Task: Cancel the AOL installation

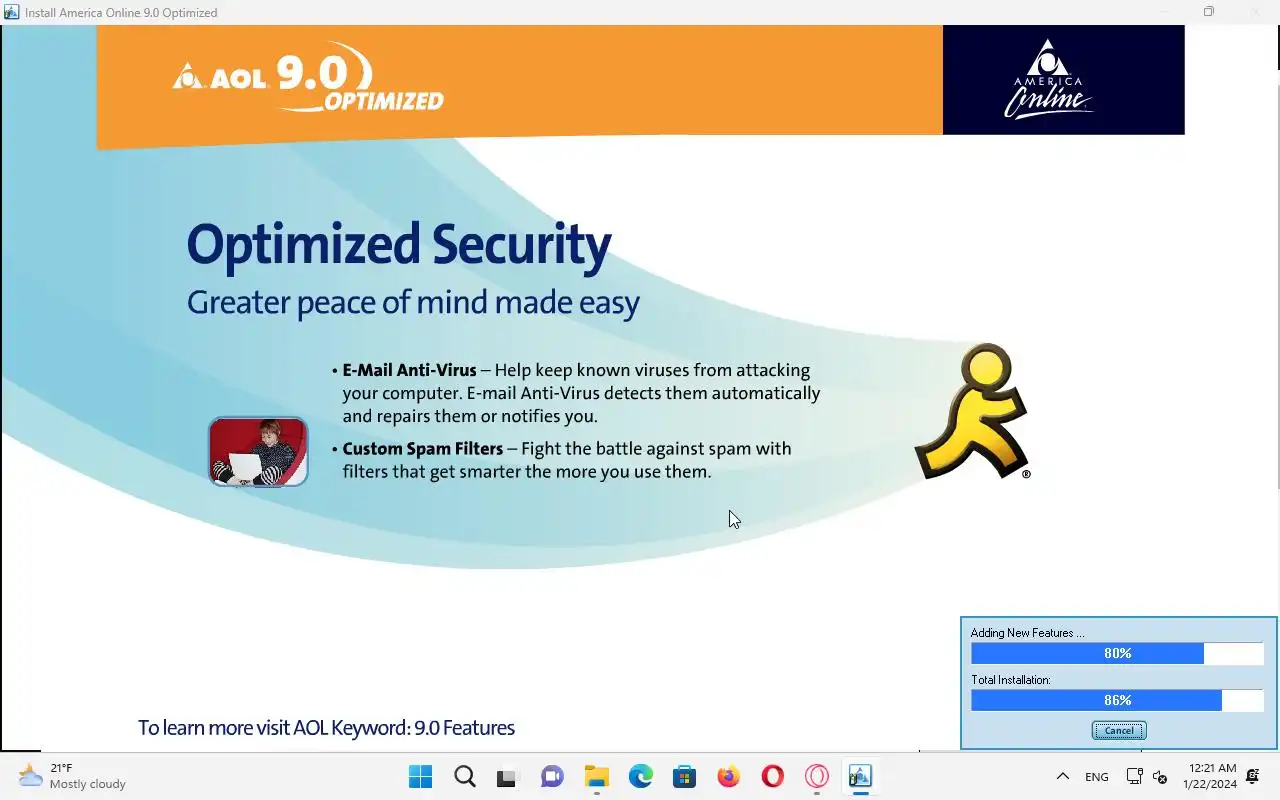Action: point(1118,730)
